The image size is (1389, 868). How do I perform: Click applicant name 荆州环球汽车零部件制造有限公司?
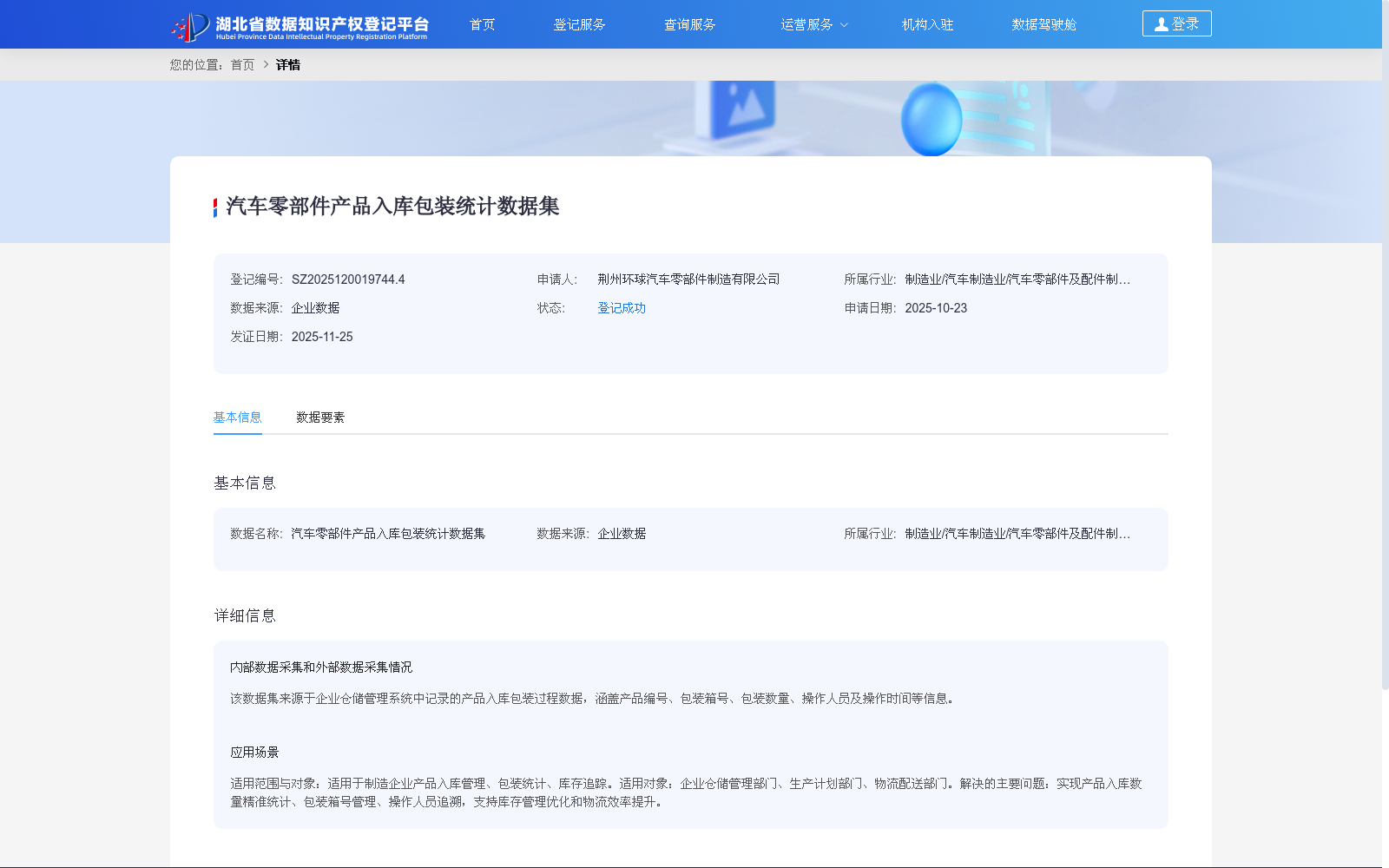point(687,279)
